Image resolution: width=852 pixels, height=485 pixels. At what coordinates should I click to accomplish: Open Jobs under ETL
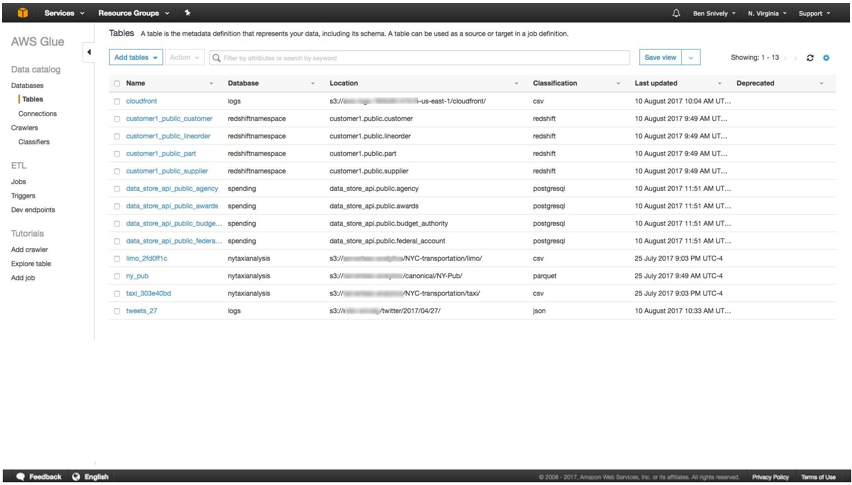click(x=18, y=182)
